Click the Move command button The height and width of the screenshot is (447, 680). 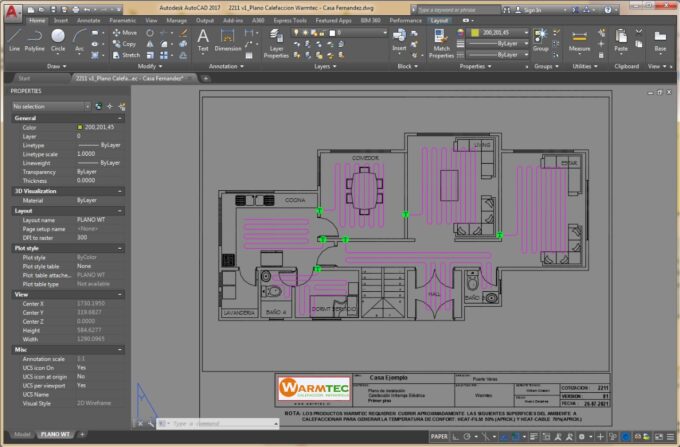[x=124, y=32]
